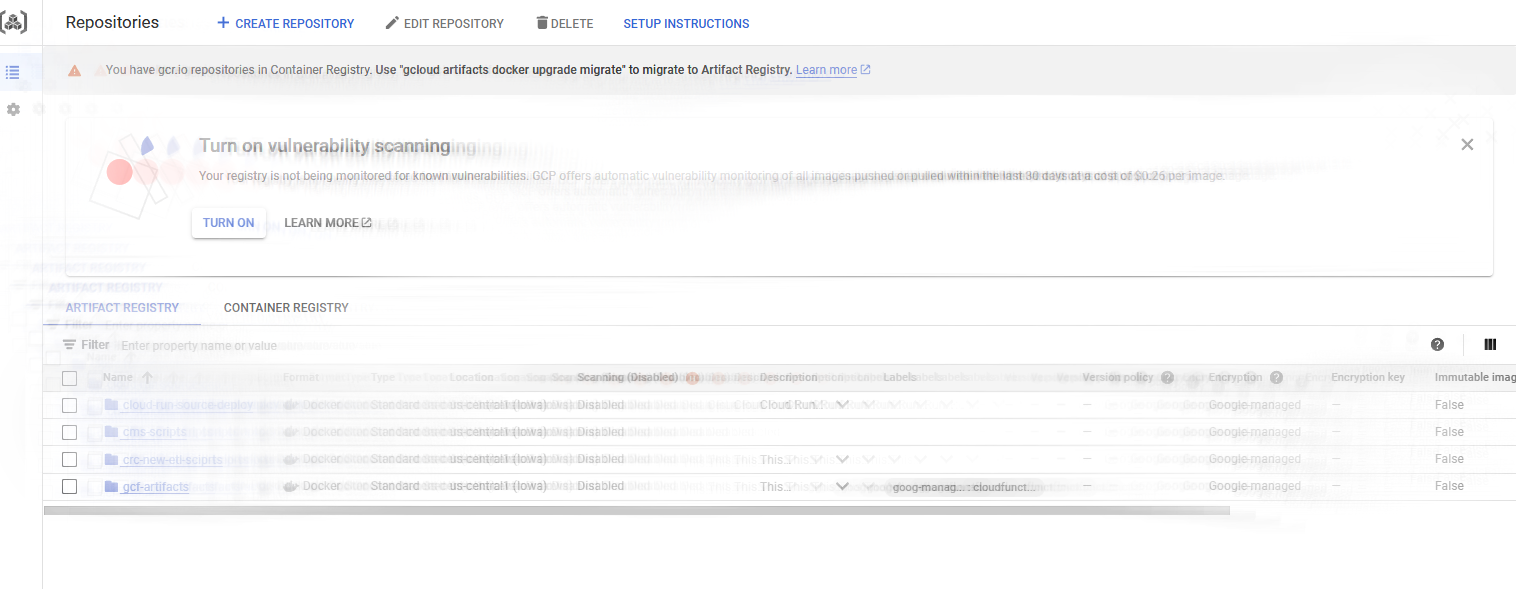The height and width of the screenshot is (589, 1516).
Task: Click the Description column header
Action: tap(789, 378)
